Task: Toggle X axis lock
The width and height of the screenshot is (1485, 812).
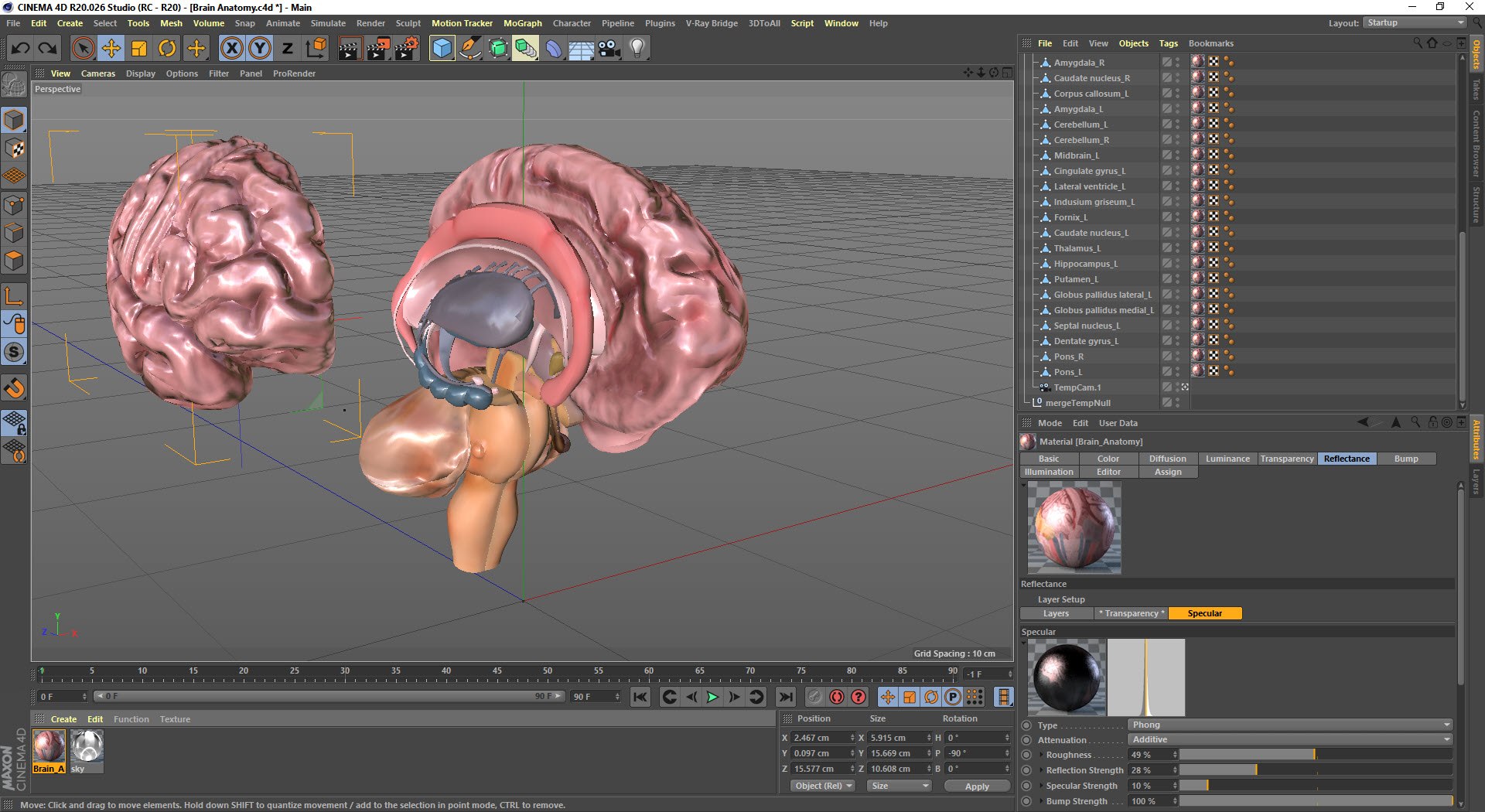Action: (x=231, y=49)
